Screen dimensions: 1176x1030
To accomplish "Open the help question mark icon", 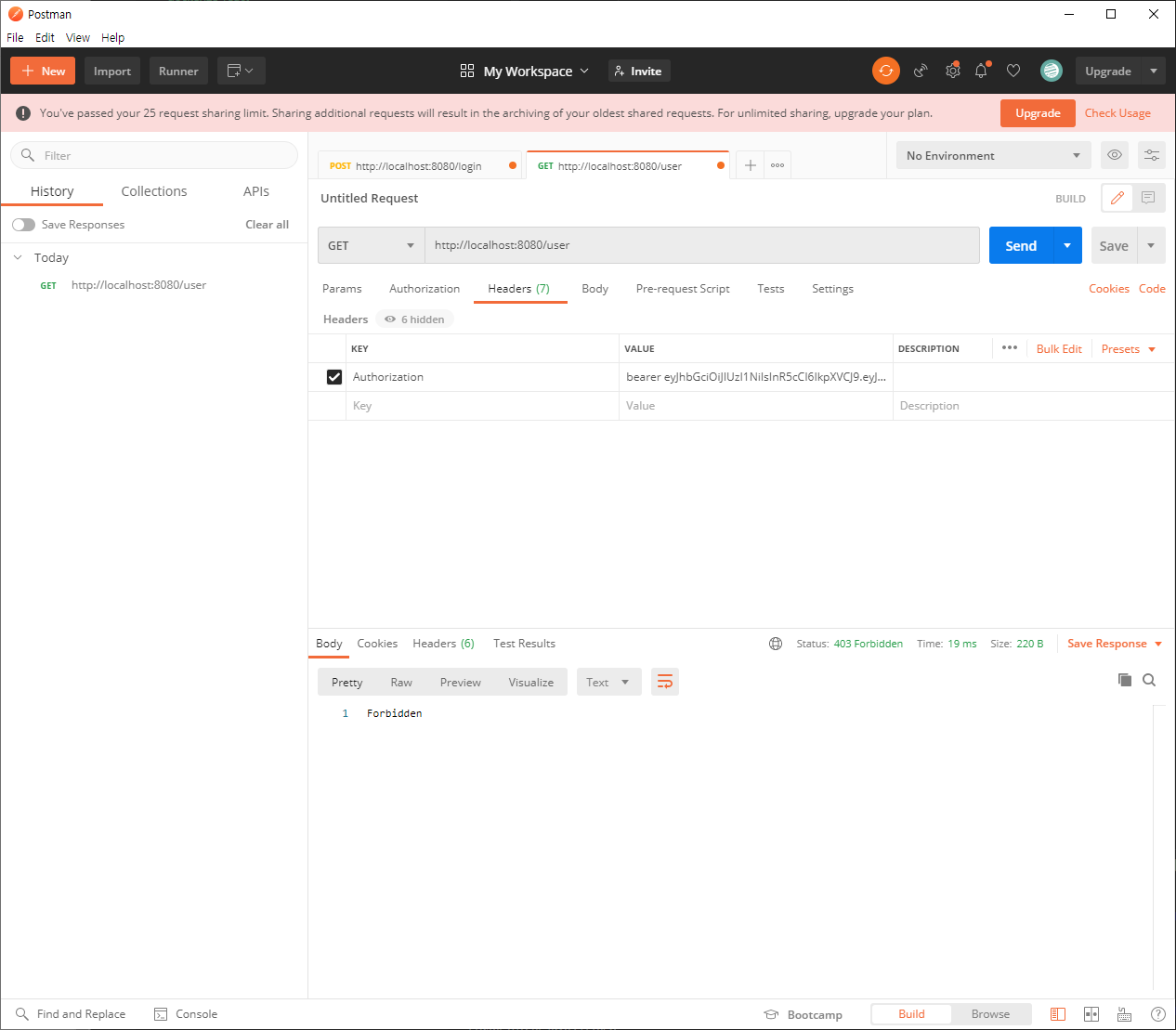I will coord(1157,1014).
